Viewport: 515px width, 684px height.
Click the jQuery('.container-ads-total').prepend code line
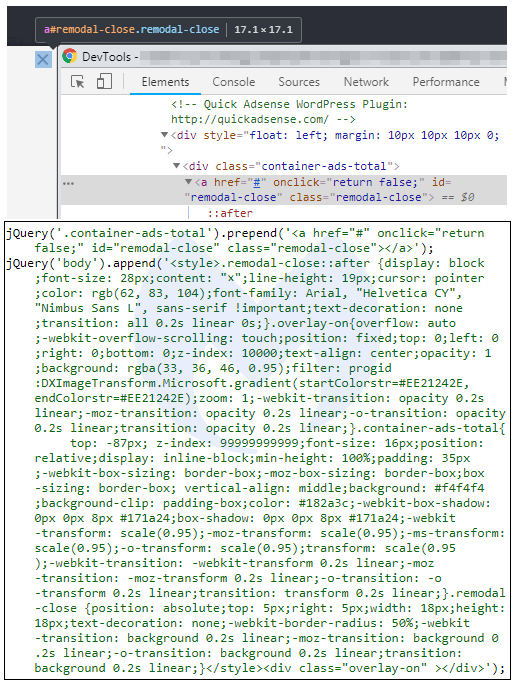click(x=245, y=240)
